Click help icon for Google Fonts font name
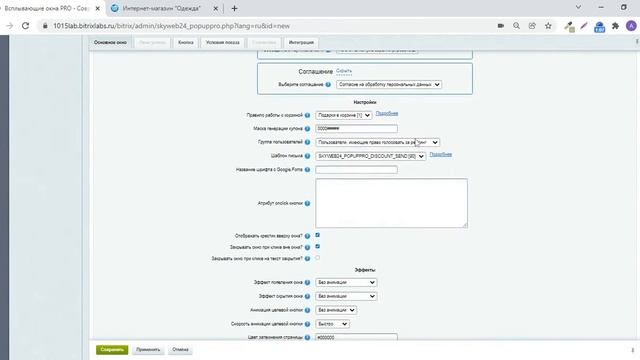The height and width of the screenshot is (360, 640). (x=307, y=169)
